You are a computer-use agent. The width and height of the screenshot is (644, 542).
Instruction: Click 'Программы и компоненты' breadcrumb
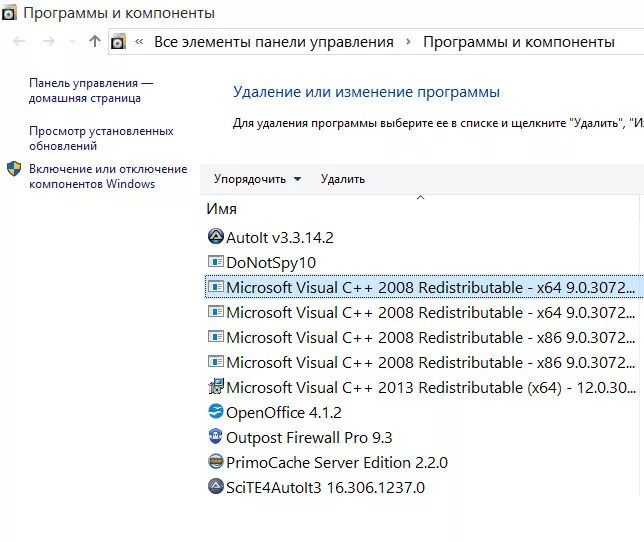click(x=519, y=42)
